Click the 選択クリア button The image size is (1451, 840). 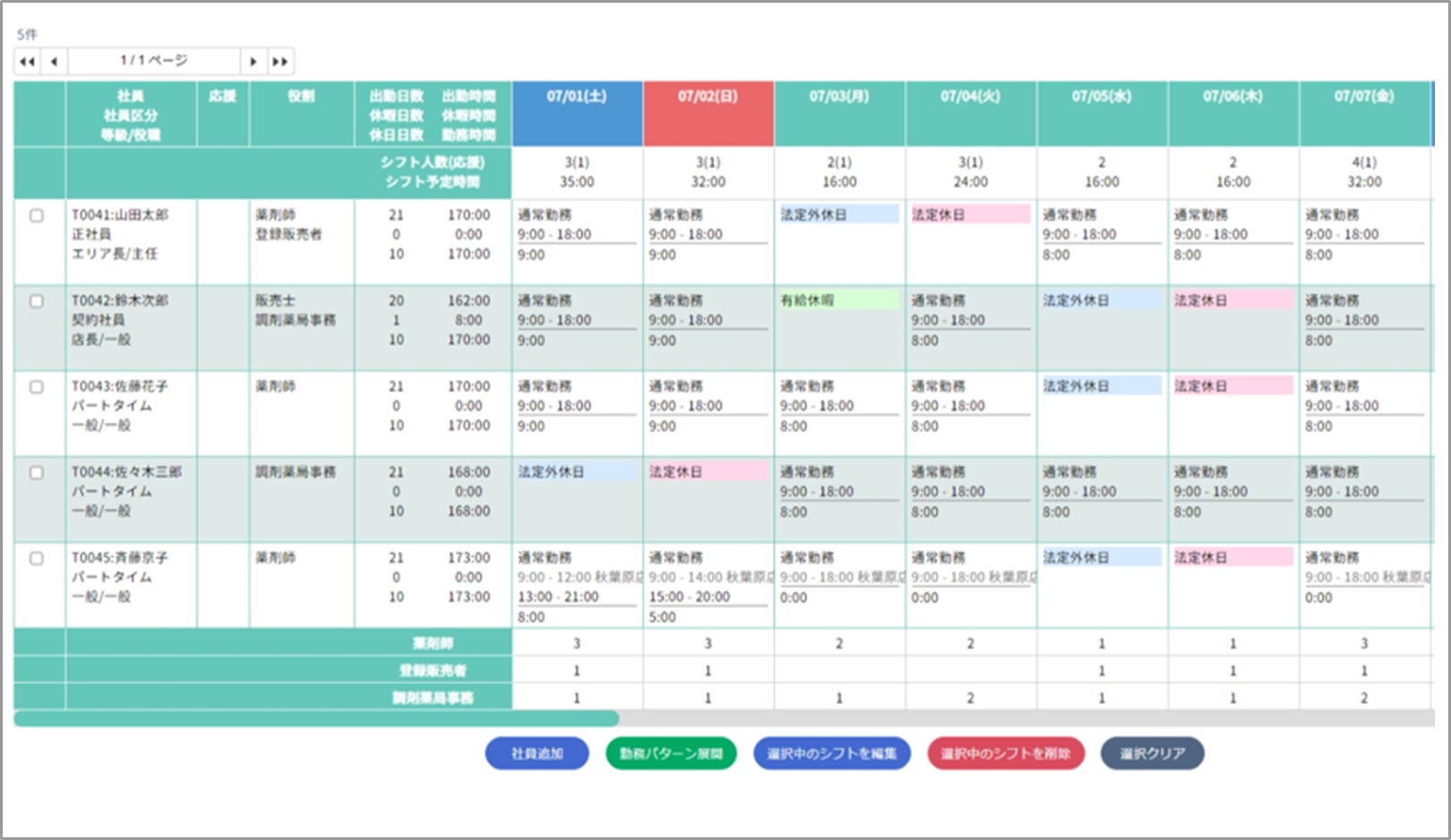click(x=1152, y=753)
